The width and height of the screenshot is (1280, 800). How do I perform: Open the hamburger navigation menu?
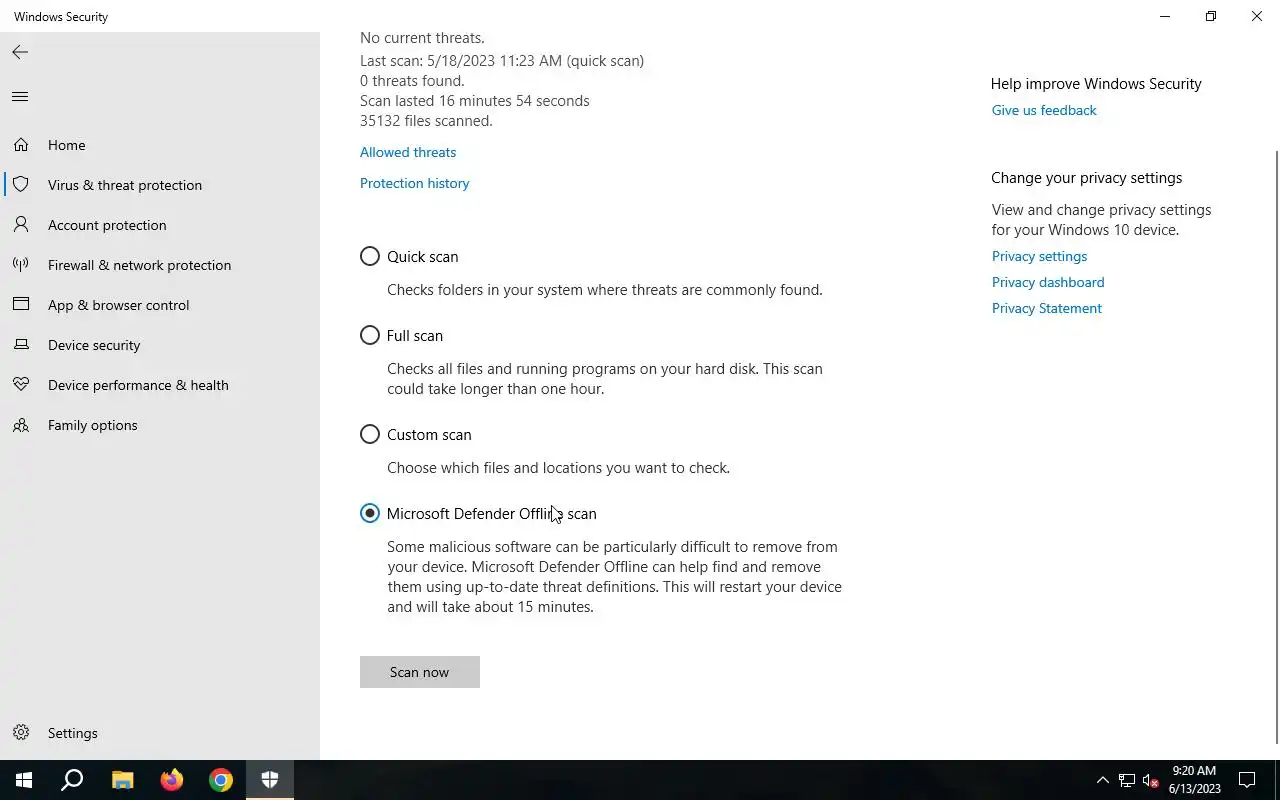(x=20, y=97)
